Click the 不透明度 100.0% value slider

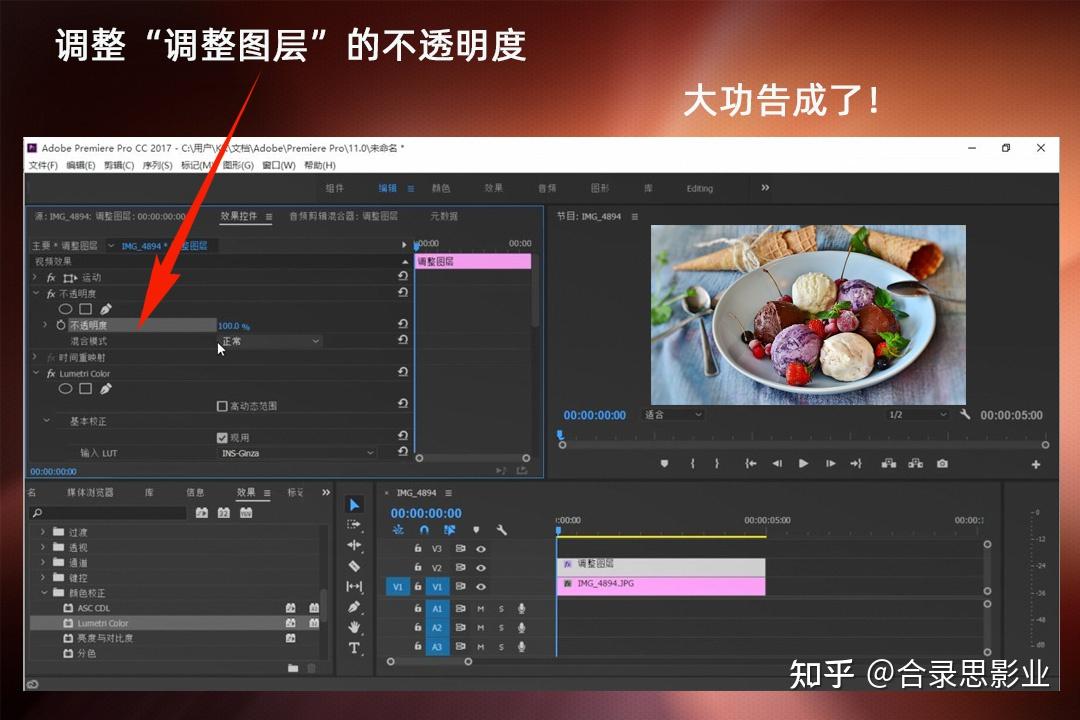(231, 324)
